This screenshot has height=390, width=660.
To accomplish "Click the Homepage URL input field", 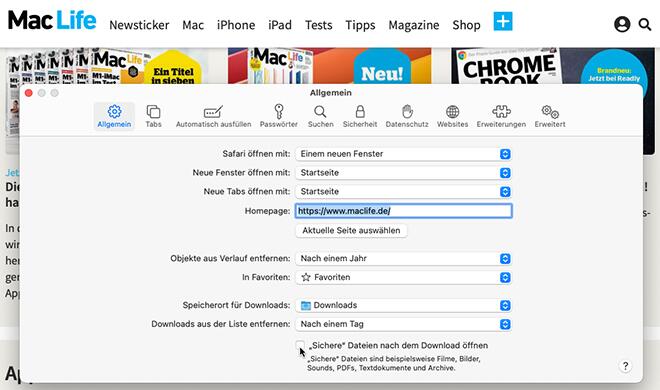I will (403, 211).
